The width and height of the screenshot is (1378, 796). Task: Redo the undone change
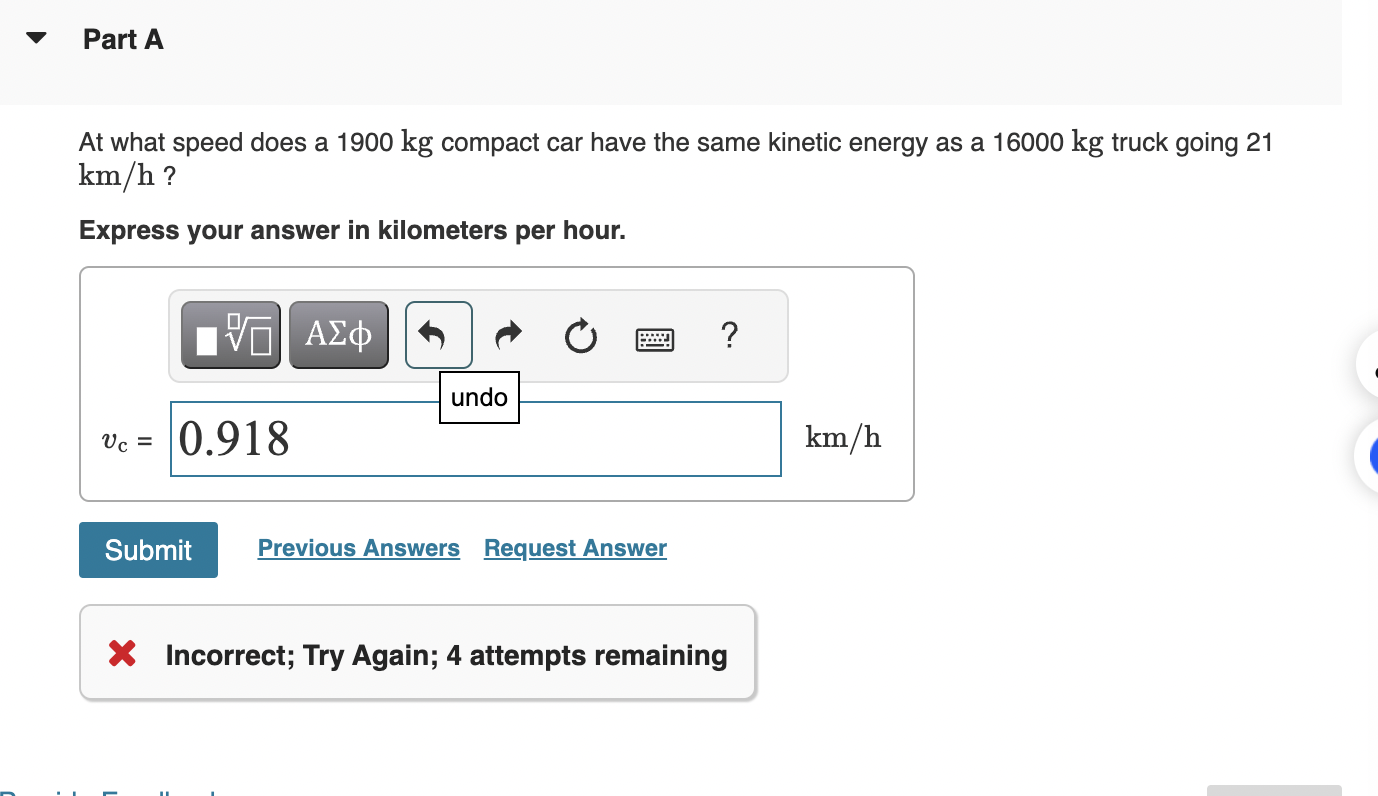point(507,335)
